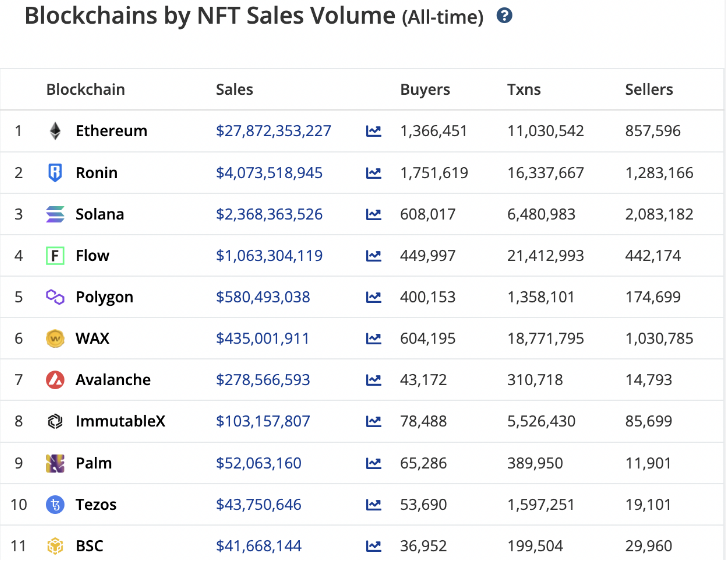
Task: Sort by the Sales column header
Action: tap(234, 89)
